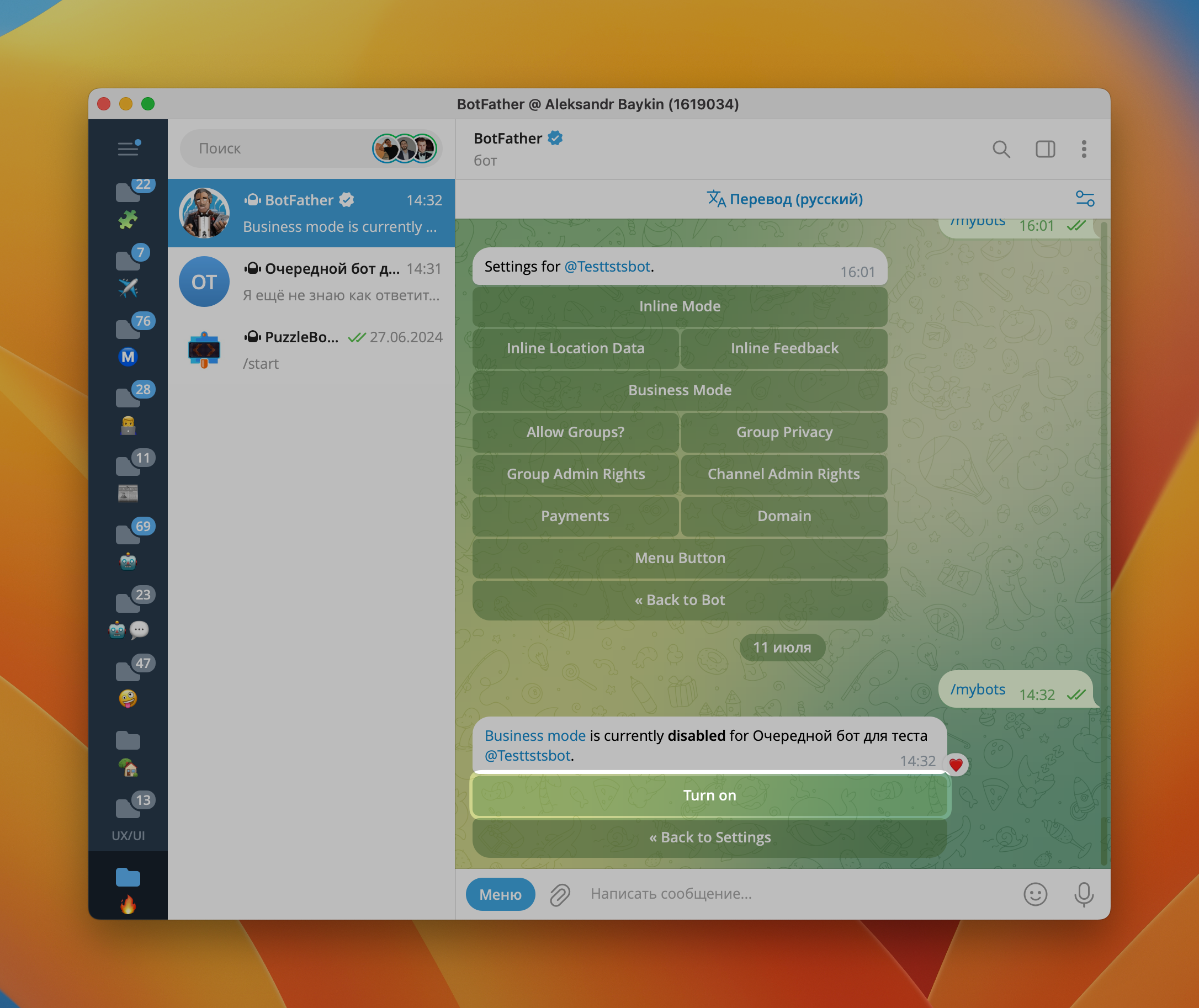Select the blue M folder with badge 76
Image resolution: width=1199 pixels, height=1008 pixels.
tap(128, 340)
